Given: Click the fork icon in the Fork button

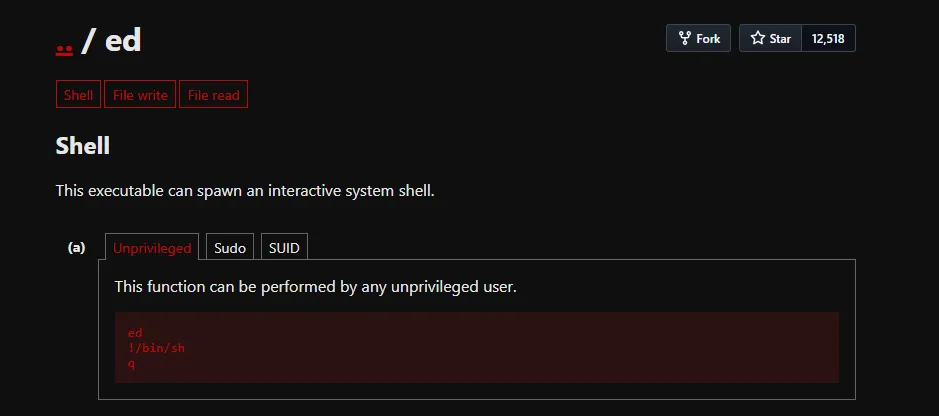Looking at the screenshot, I should [x=684, y=38].
